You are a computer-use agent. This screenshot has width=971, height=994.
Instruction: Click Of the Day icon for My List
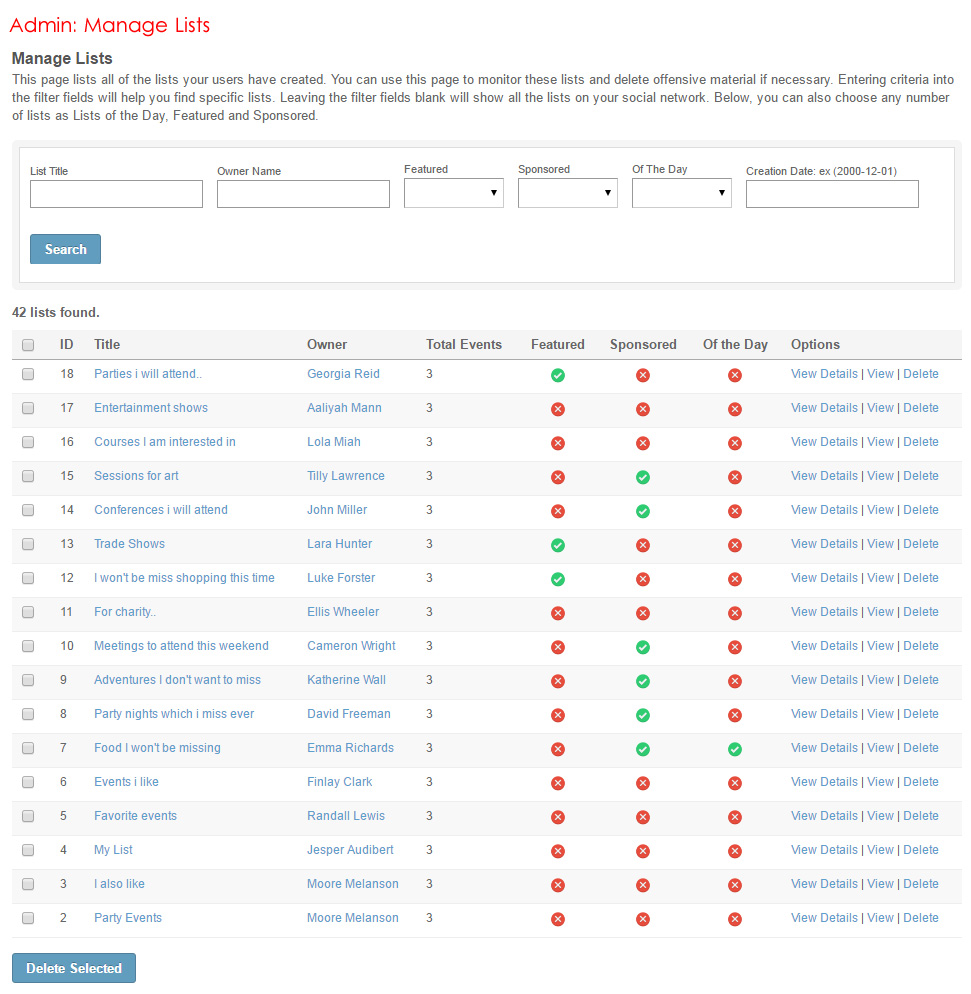(735, 851)
